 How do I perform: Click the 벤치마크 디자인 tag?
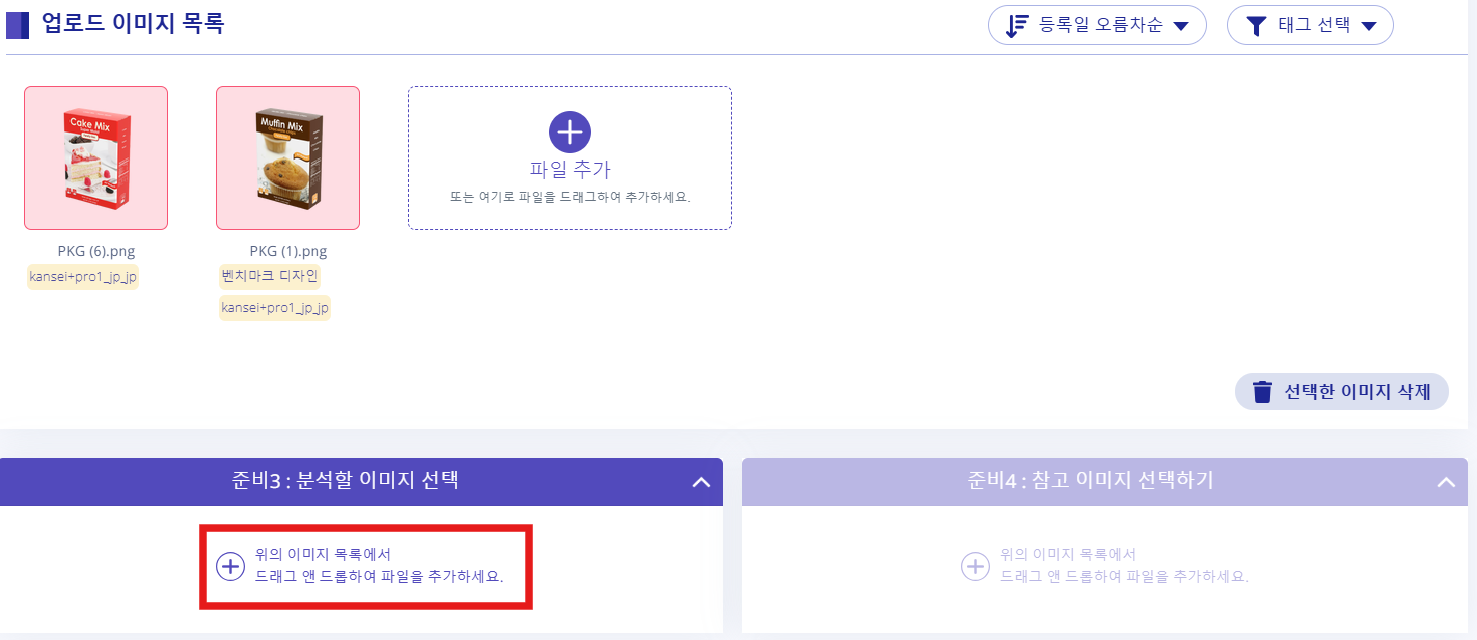(270, 276)
